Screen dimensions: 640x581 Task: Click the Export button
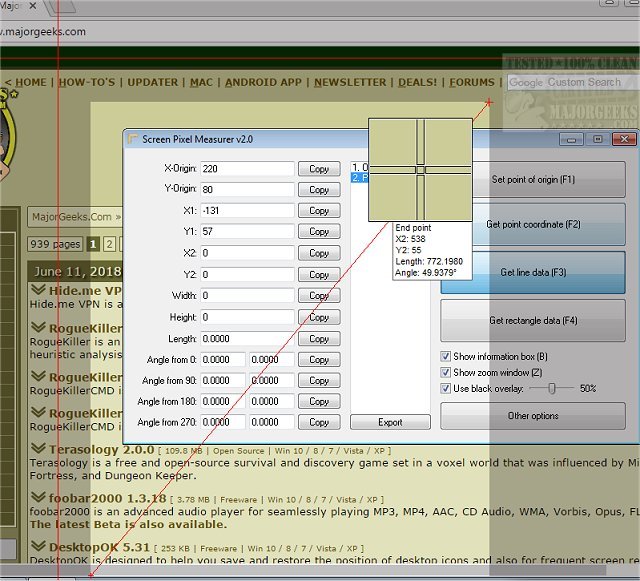point(390,422)
